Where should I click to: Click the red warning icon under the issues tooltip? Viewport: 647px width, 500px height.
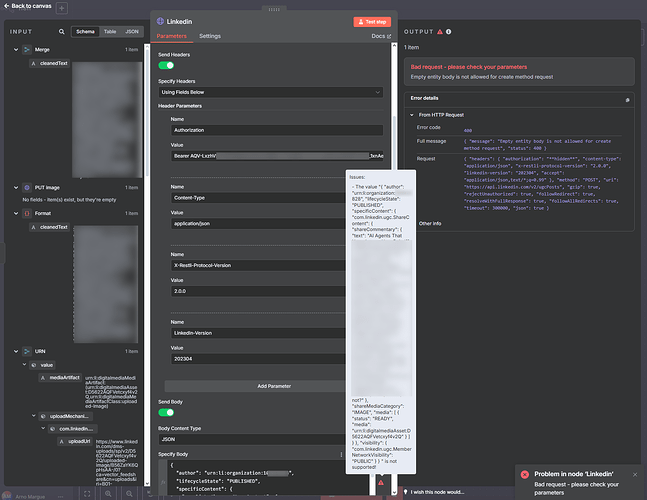tap(381, 482)
